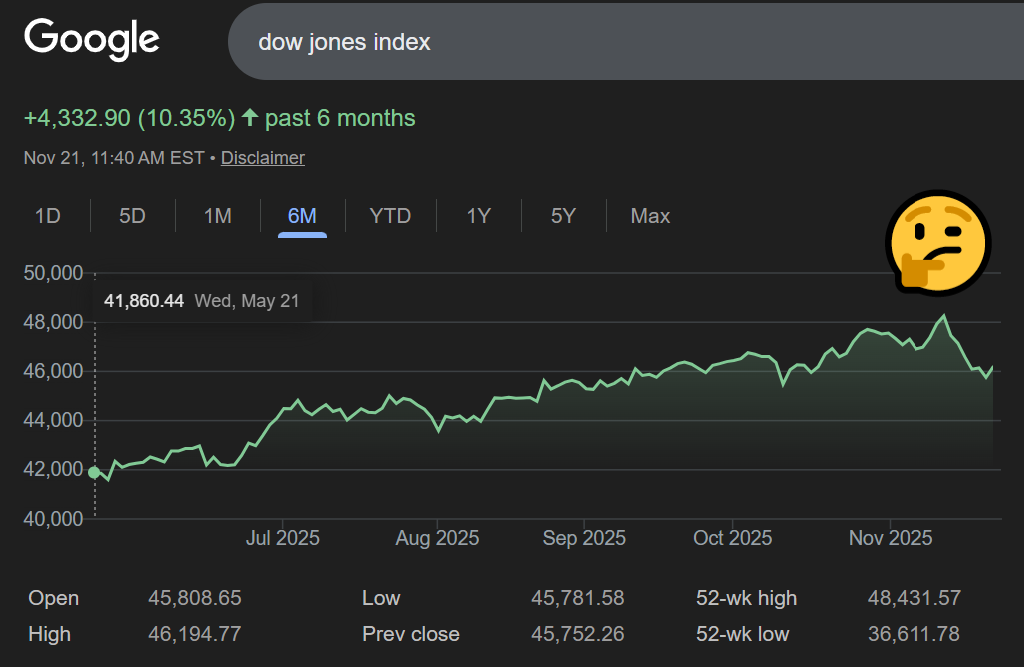Click the 48,000 y-axis label
Viewport: 1024px width, 667px height.
(54, 322)
